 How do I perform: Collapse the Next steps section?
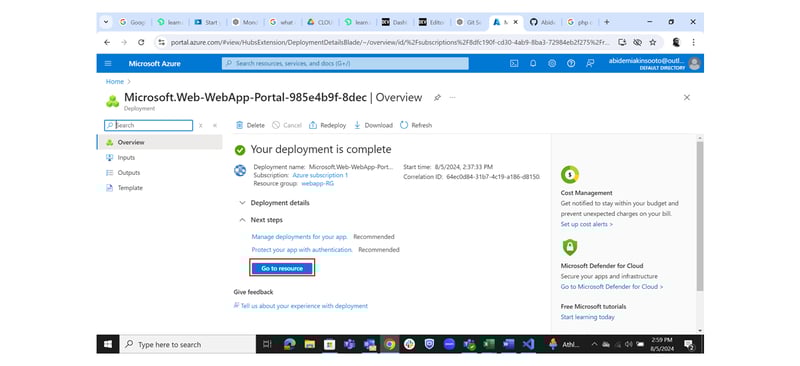(261, 220)
